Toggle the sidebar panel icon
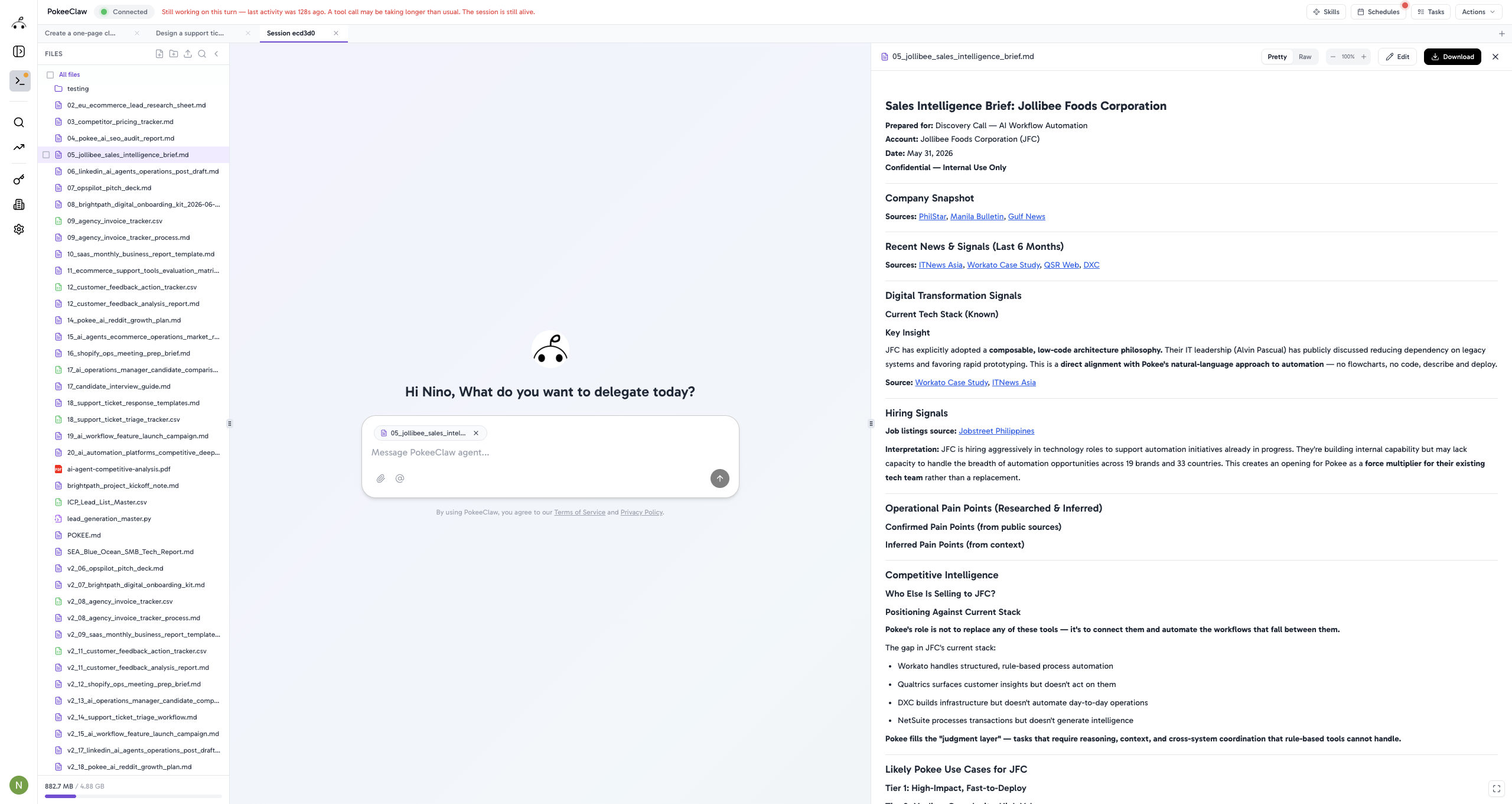 point(19,51)
